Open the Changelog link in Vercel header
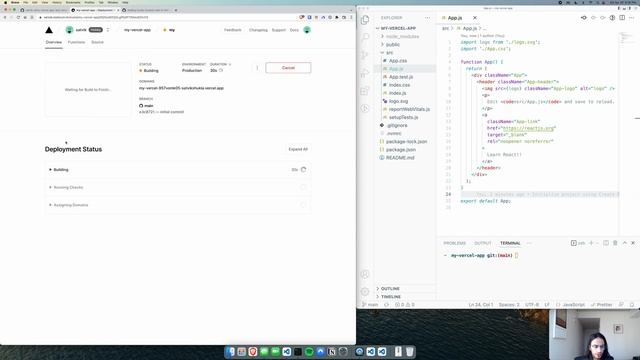 pos(258,30)
